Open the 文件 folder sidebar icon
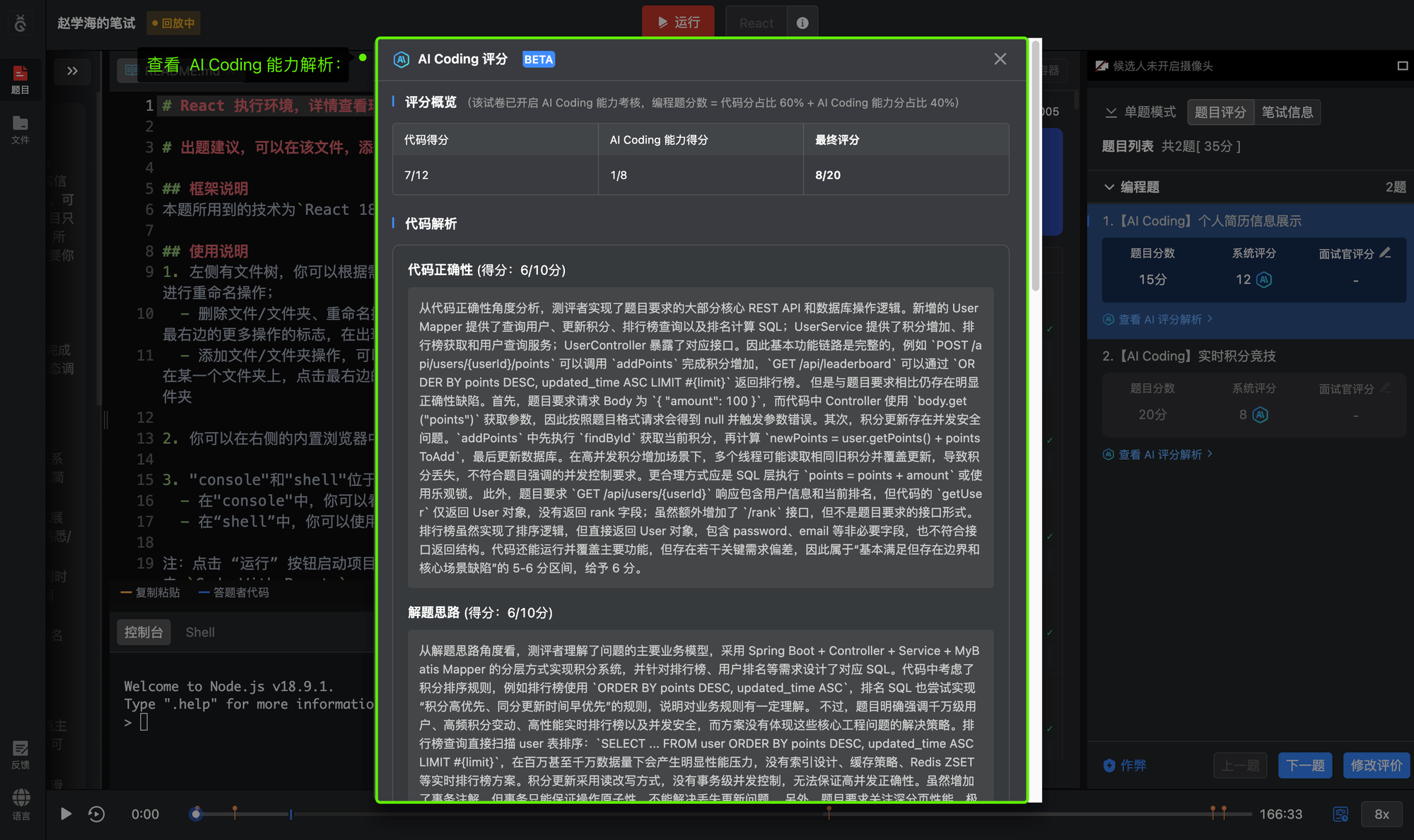The height and width of the screenshot is (840, 1414). [21, 130]
